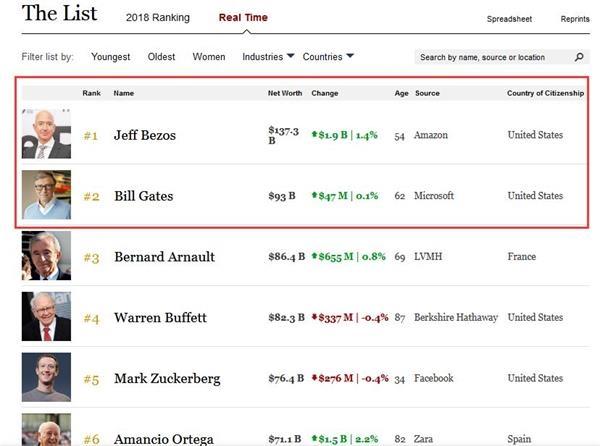Filter list by Oldest
Image resolution: width=600 pixels, height=446 pixels.
tap(161, 57)
